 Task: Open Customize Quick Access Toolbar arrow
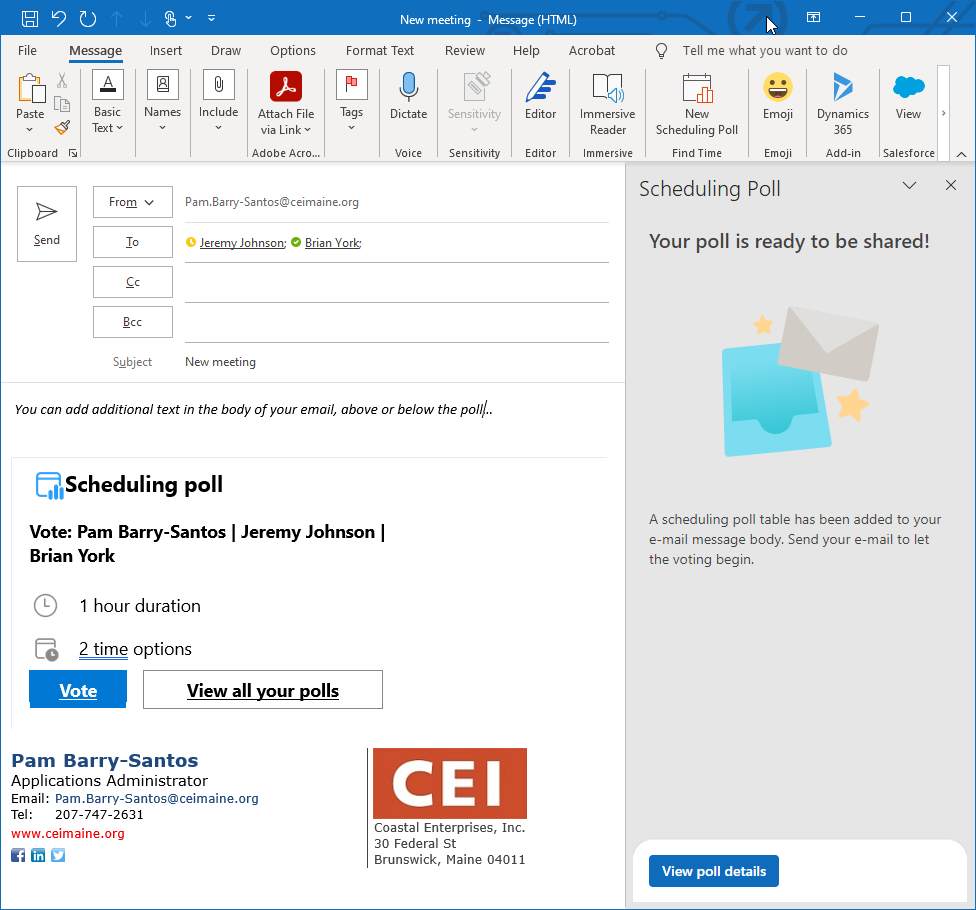pyautogui.click(x=211, y=18)
